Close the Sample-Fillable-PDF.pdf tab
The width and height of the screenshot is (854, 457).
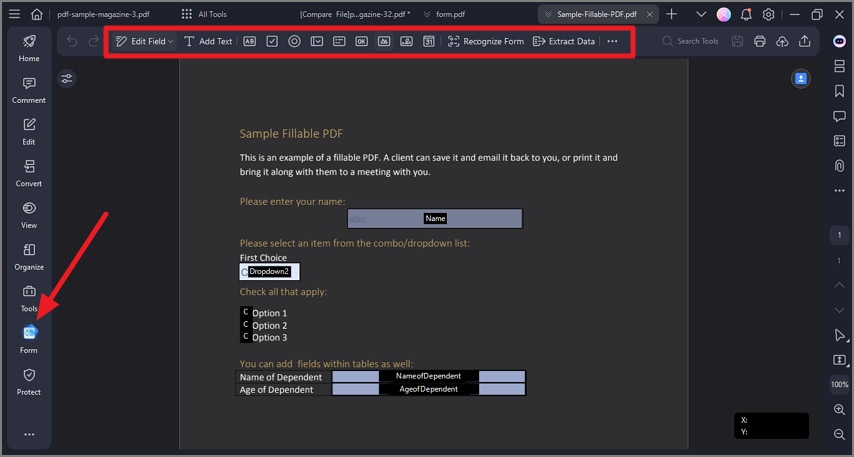(650, 15)
